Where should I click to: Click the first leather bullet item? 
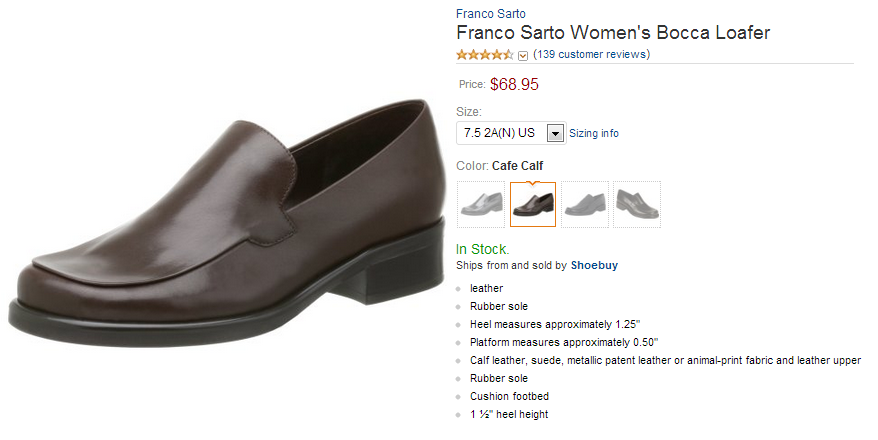486,288
